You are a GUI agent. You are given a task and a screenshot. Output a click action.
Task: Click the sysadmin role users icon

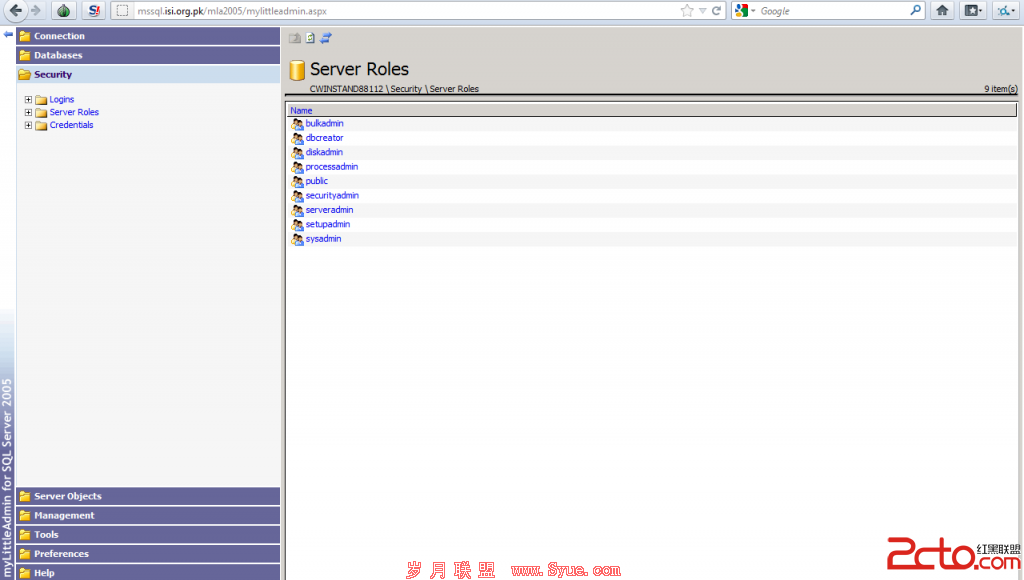coord(297,239)
